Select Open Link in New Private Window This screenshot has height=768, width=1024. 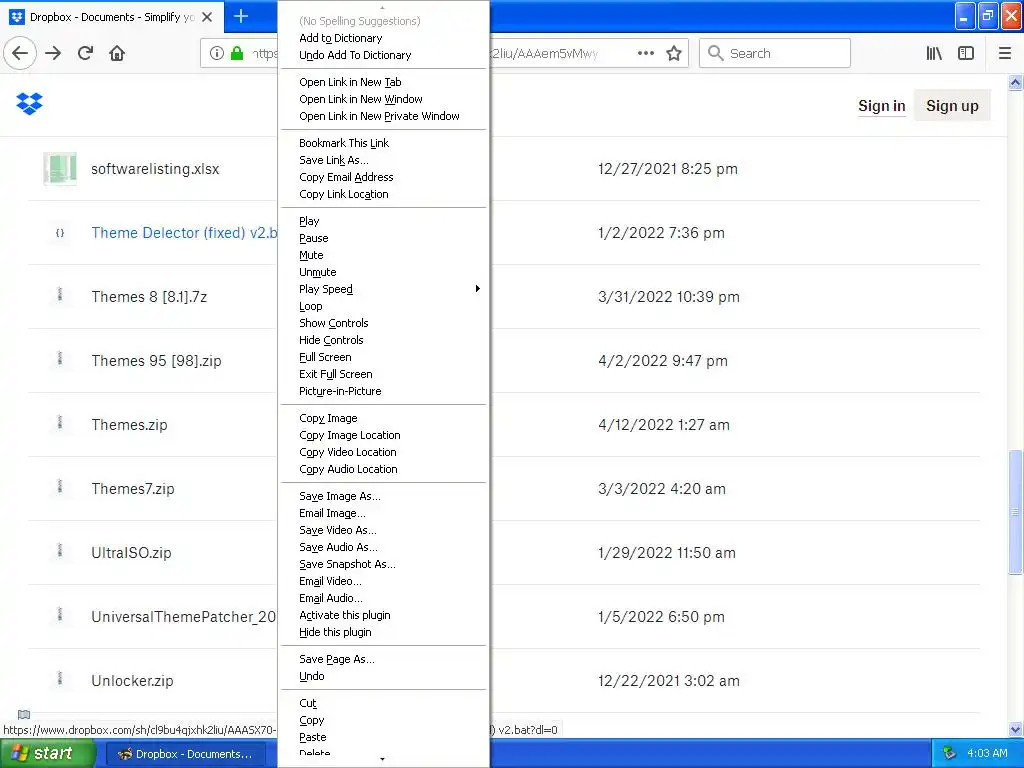click(x=379, y=116)
